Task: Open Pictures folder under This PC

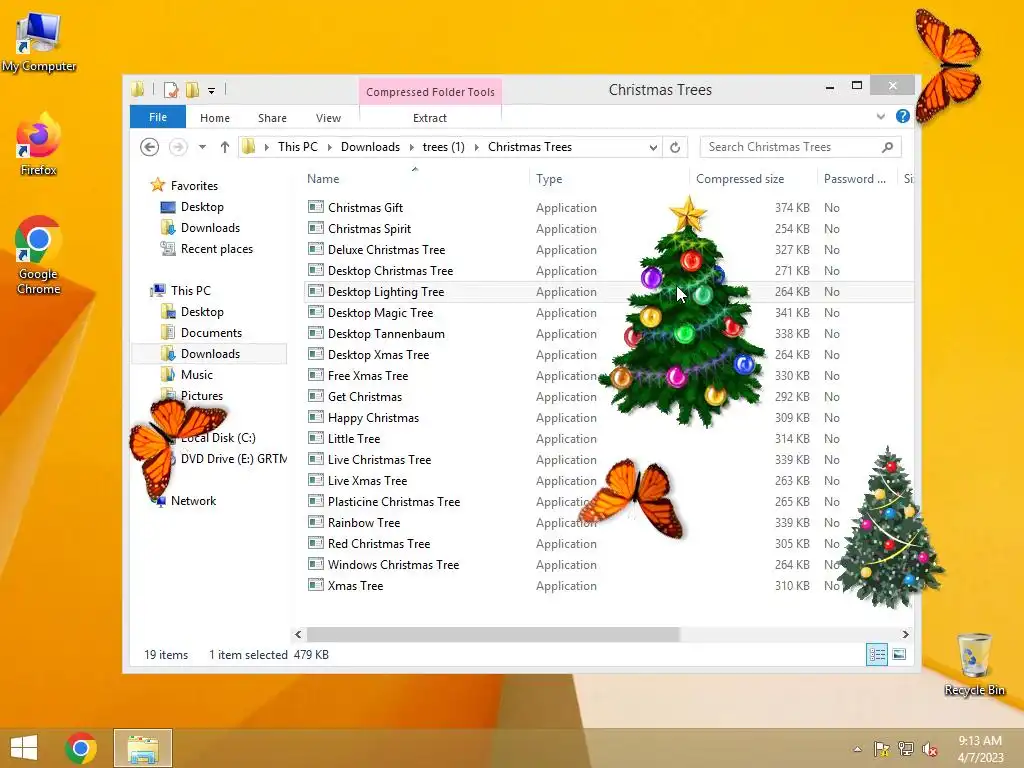Action: pyautogui.click(x=202, y=396)
